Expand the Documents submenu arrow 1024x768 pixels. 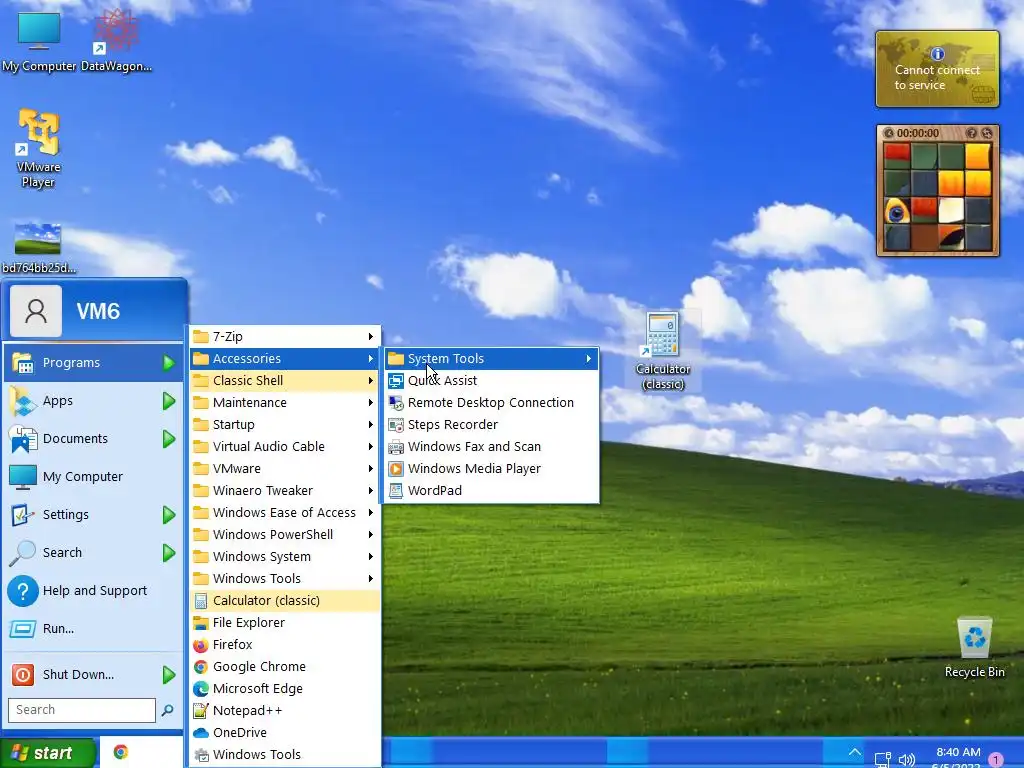(x=169, y=439)
